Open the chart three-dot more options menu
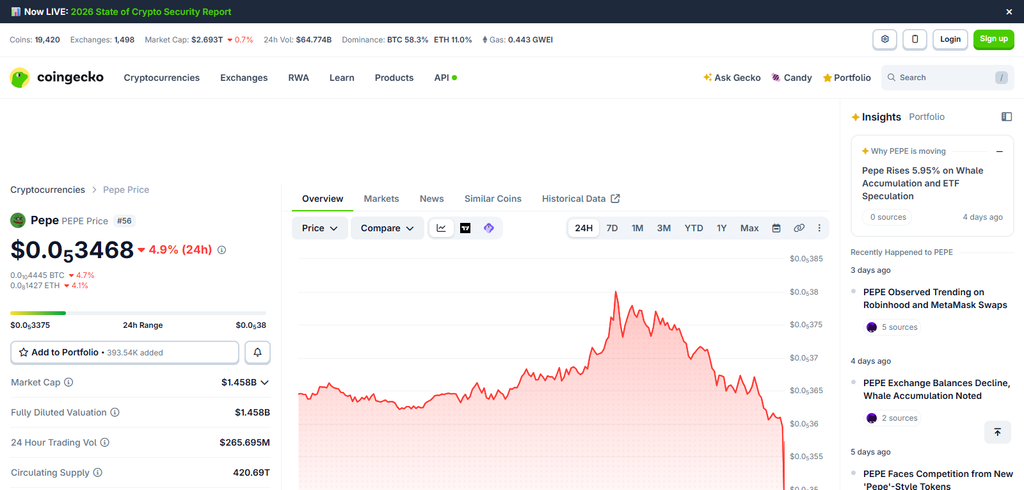1024x490 pixels. click(820, 228)
